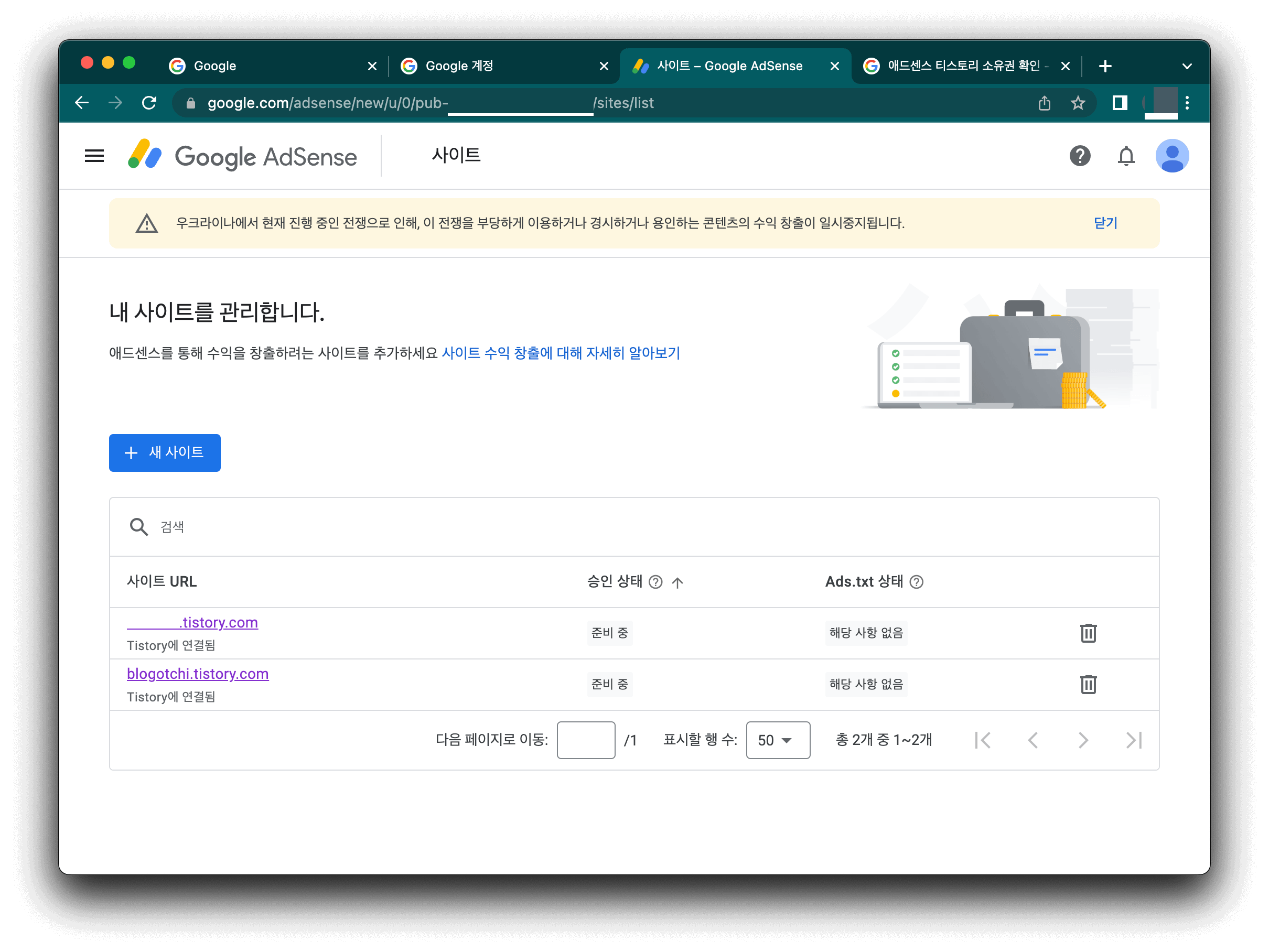Open AdSense notifications bell
The height and width of the screenshot is (952, 1269).
(x=1126, y=156)
